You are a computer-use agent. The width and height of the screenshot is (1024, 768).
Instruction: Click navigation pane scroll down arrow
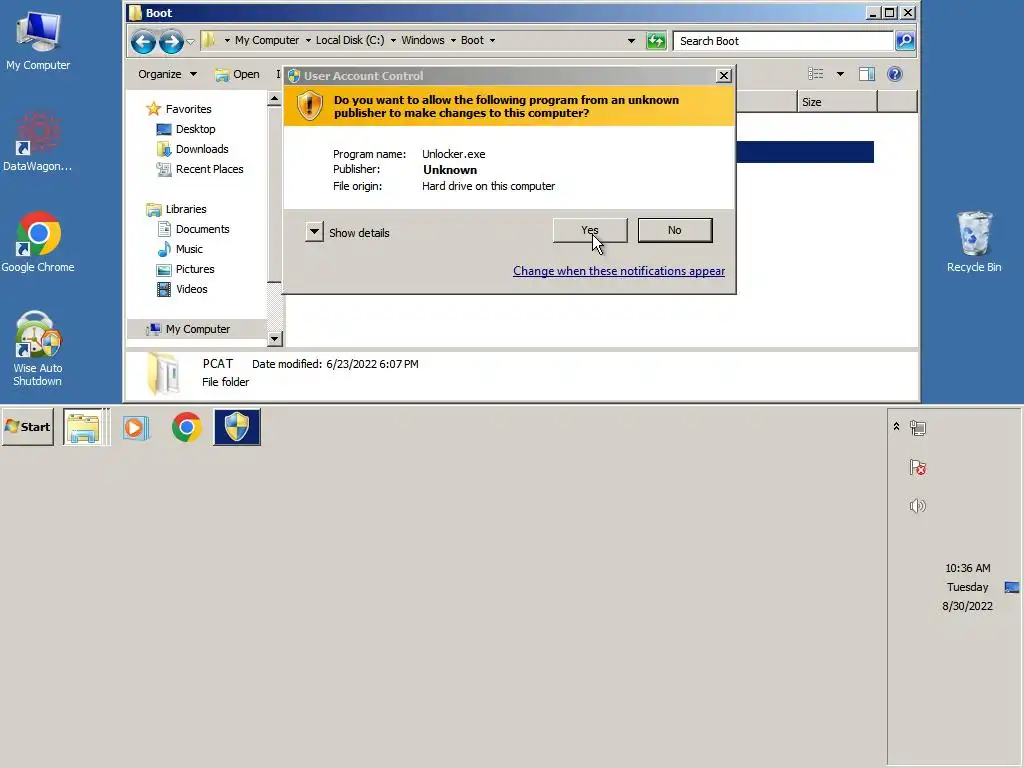[274, 338]
